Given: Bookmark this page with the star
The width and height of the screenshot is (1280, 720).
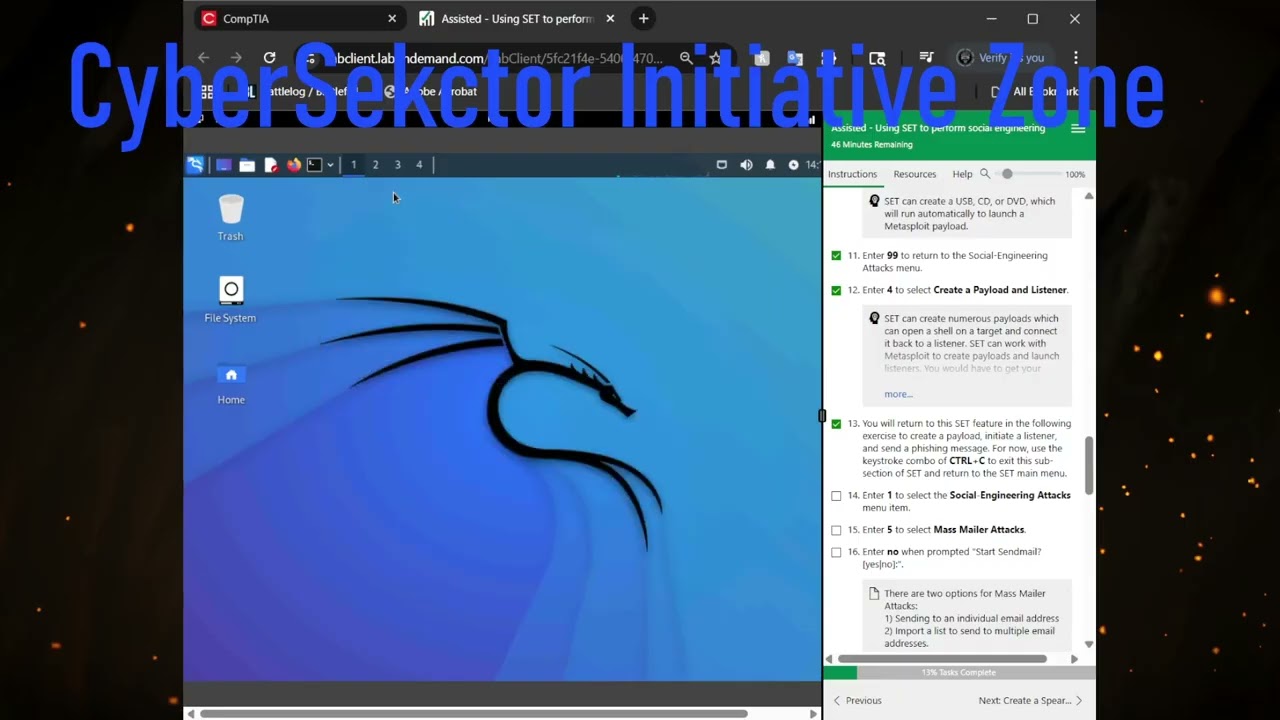Looking at the screenshot, I should (x=715, y=58).
